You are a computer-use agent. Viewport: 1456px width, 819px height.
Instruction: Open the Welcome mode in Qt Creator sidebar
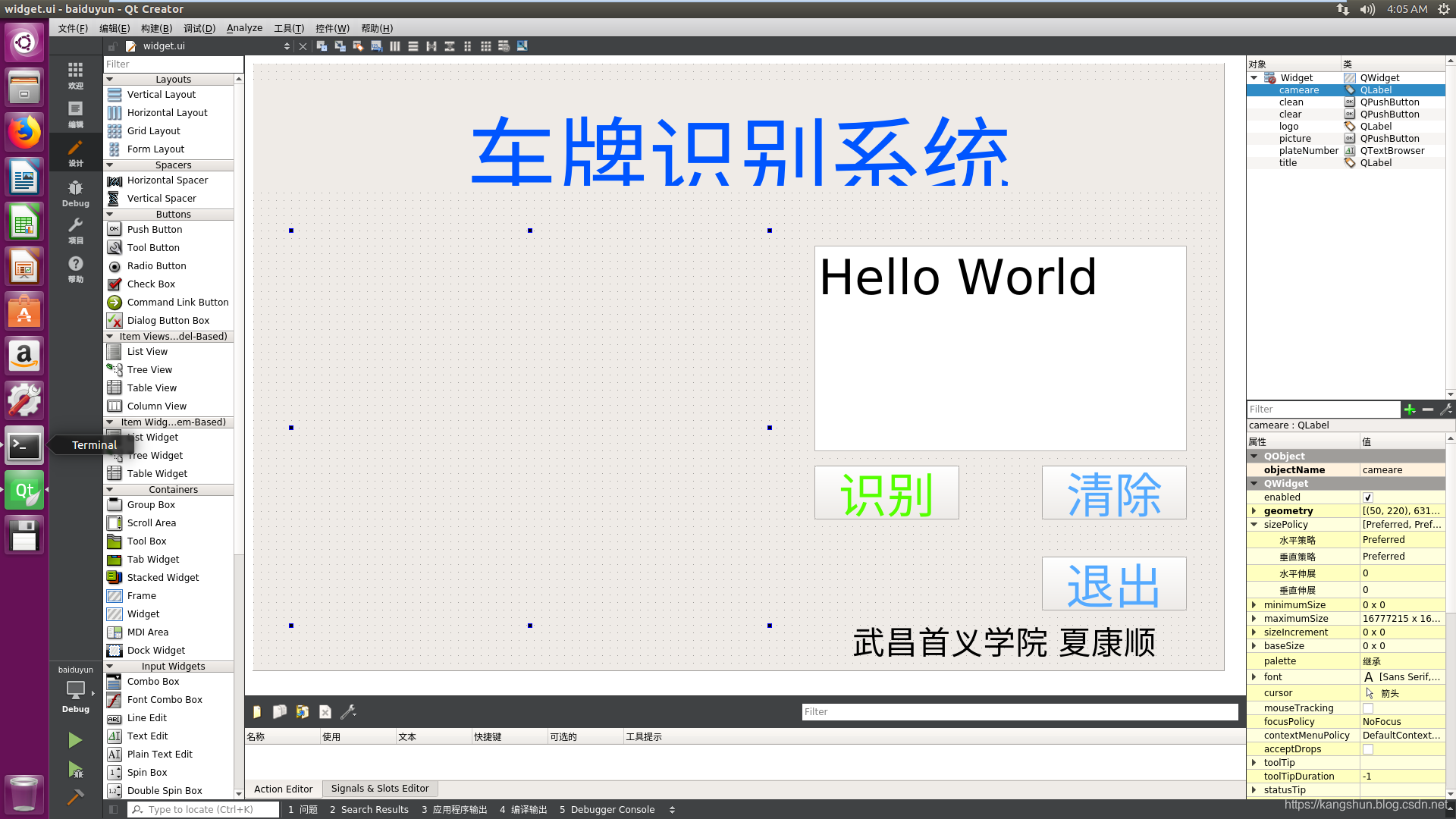[x=75, y=75]
